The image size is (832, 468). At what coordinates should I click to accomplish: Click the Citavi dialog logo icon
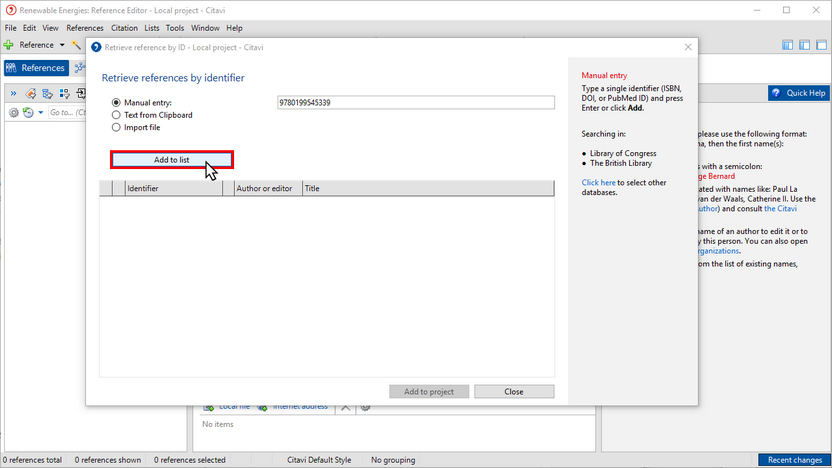pos(96,47)
